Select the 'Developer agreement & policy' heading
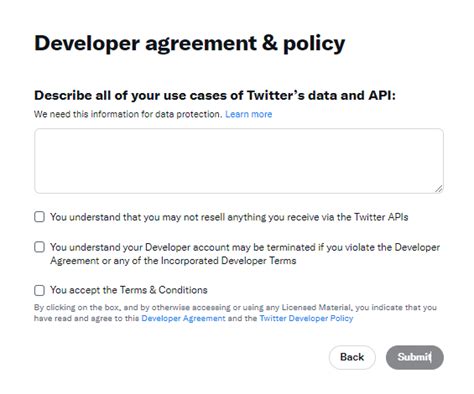The image size is (474, 394). 190,43
